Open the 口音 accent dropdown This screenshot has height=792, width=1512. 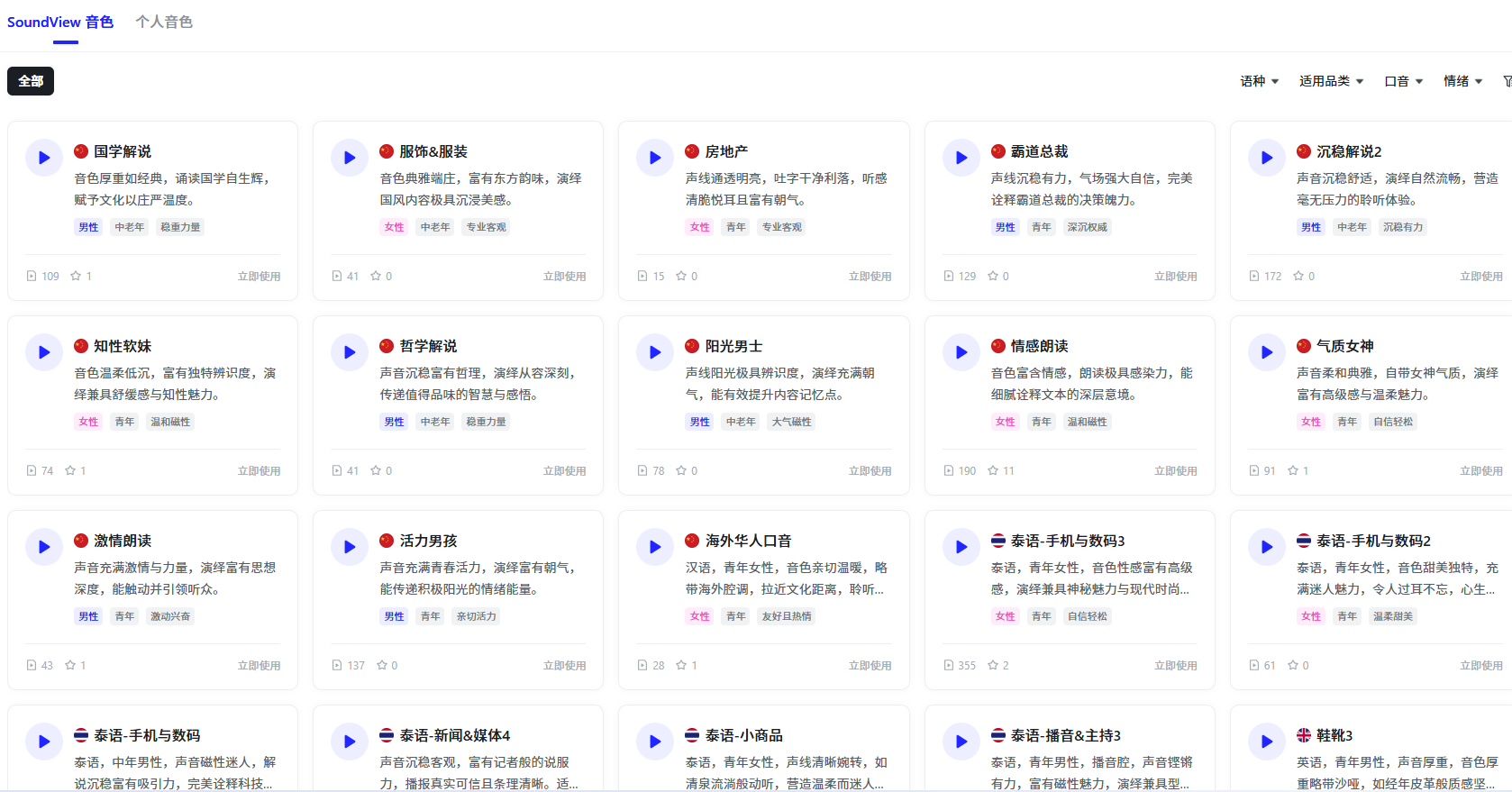coord(1403,81)
